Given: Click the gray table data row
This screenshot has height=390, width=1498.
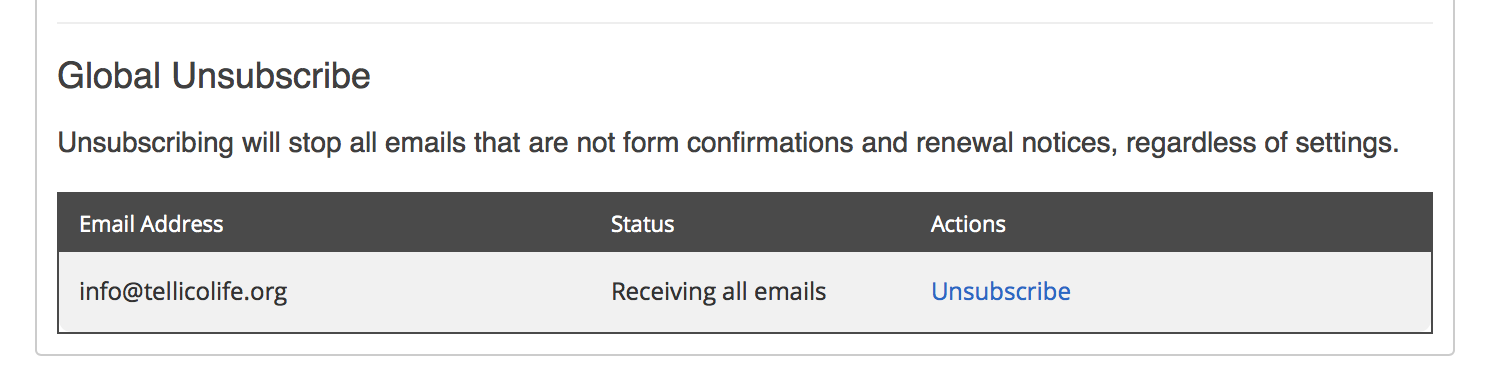Looking at the screenshot, I should point(745,292).
